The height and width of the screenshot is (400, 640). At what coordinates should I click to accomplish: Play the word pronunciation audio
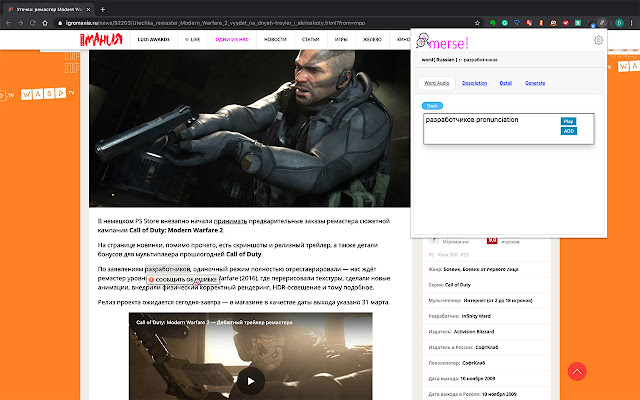pyautogui.click(x=568, y=121)
